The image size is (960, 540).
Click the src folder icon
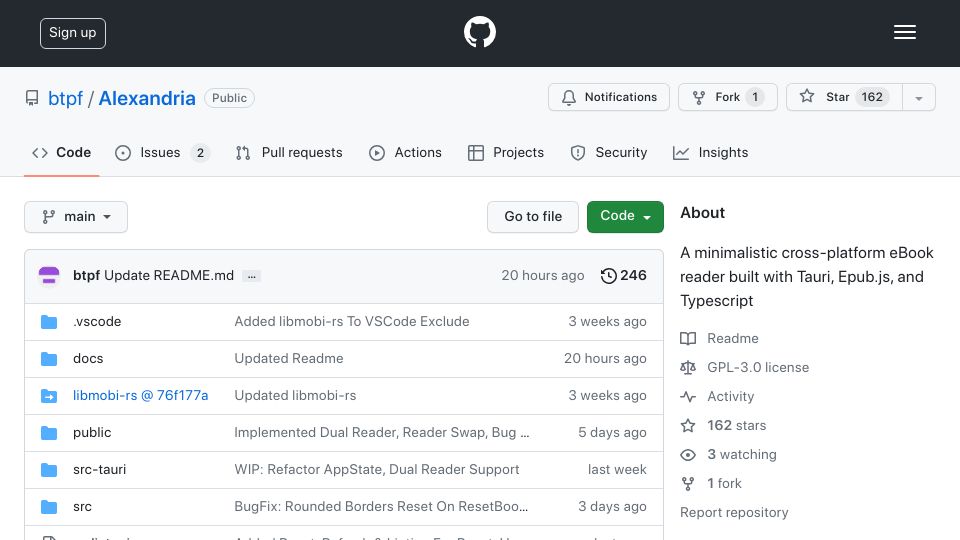pyautogui.click(x=49, y=507)
